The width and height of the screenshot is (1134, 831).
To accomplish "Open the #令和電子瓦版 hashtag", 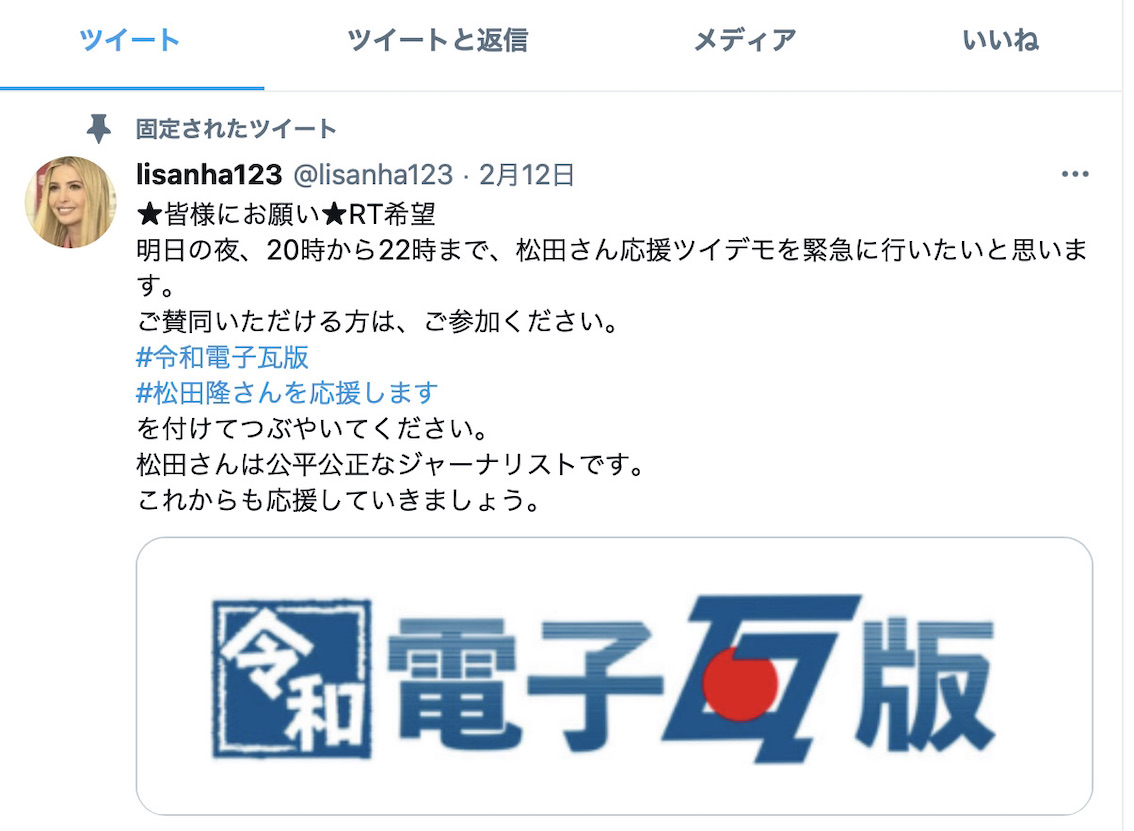I will (x=223, y=357).
